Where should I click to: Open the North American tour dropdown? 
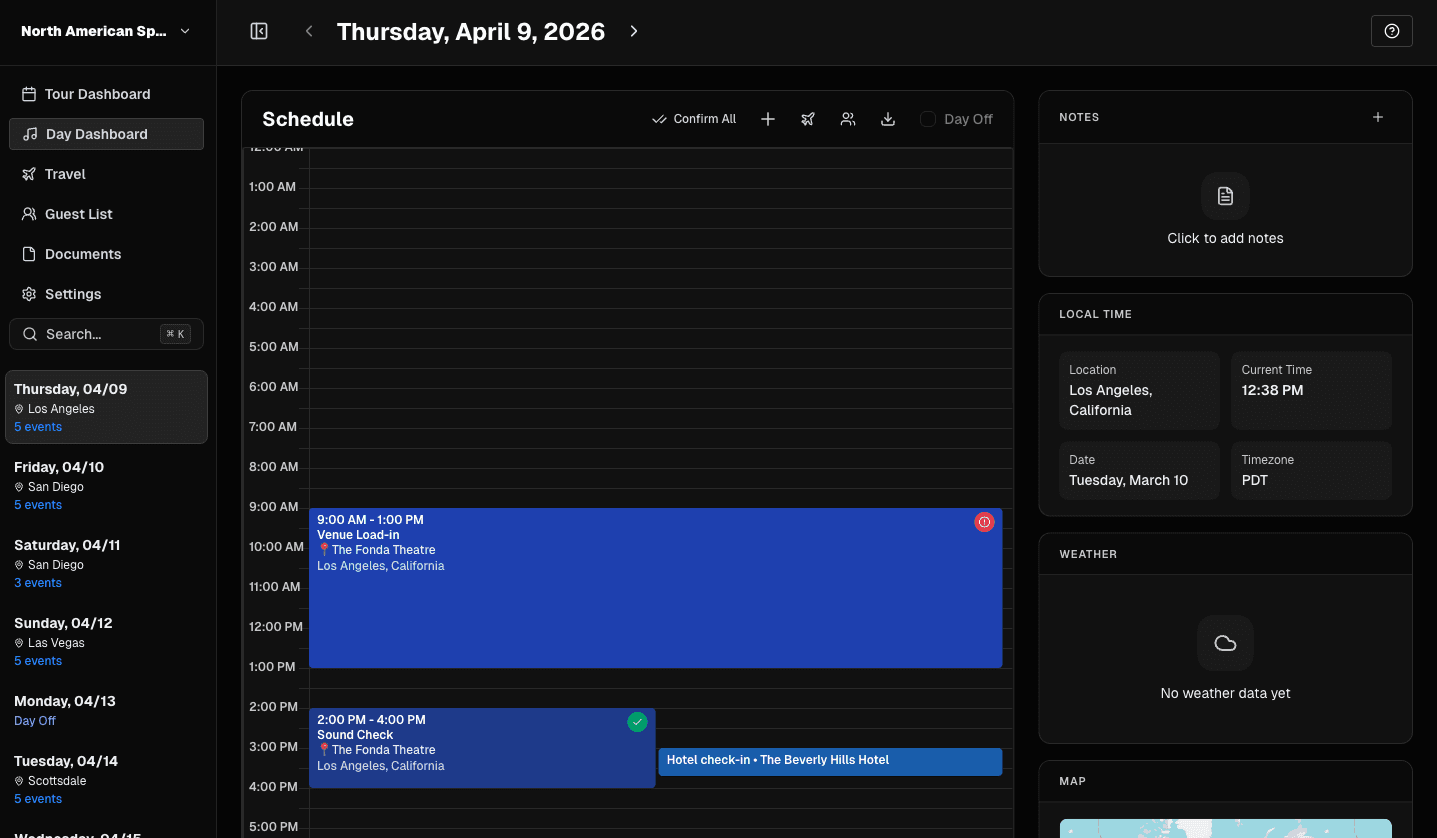[104, 31]
